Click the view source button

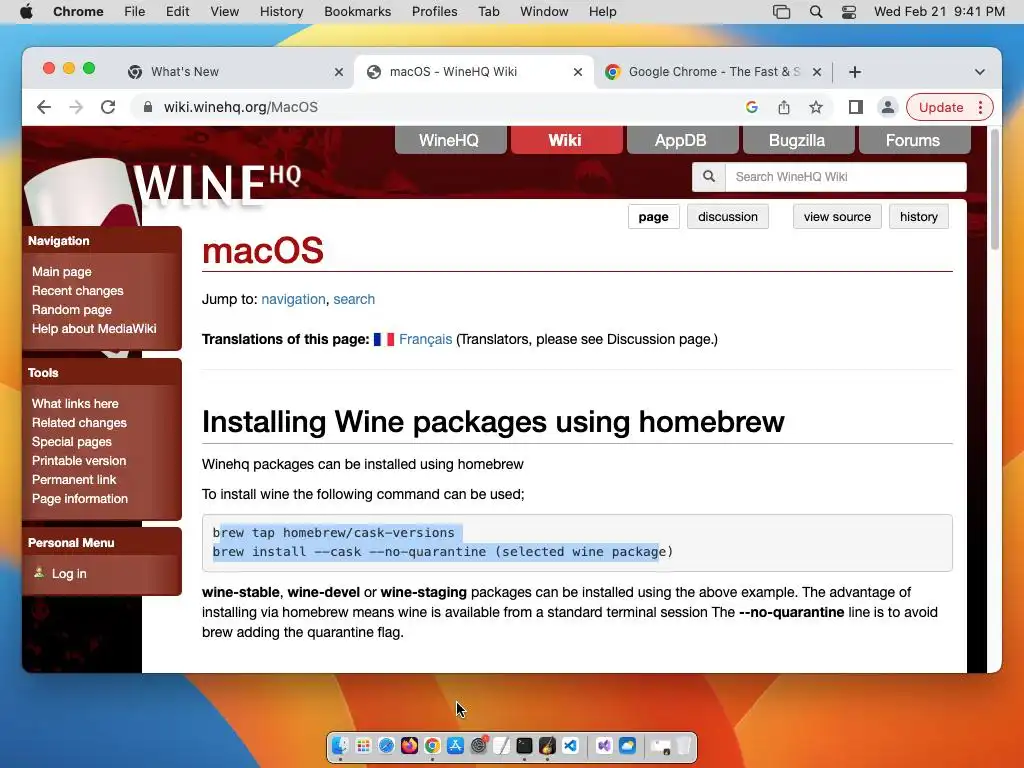(x=837, y=217)
